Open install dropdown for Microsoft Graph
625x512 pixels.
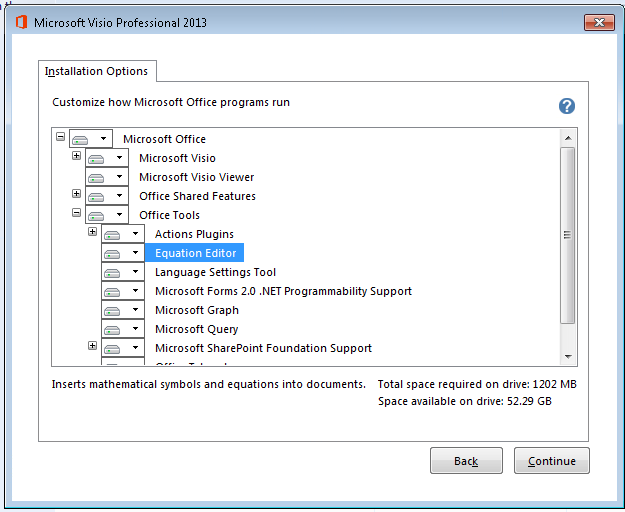123,310
